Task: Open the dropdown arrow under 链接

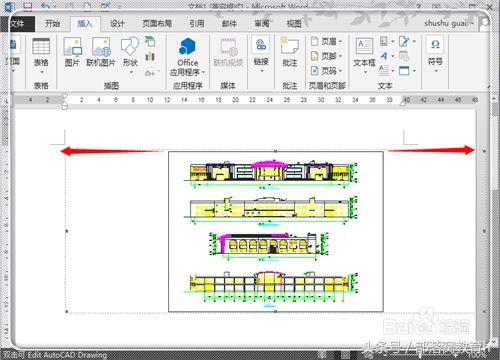Action: click(x=262, y=71)
